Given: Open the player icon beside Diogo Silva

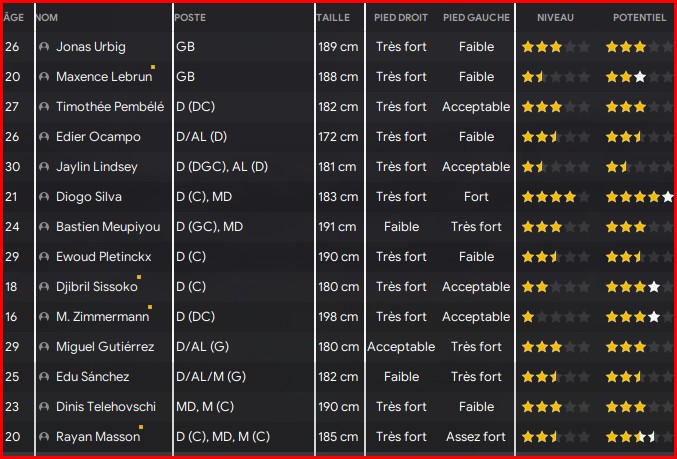Looking at the screenshot, I should tap(43, 197).
